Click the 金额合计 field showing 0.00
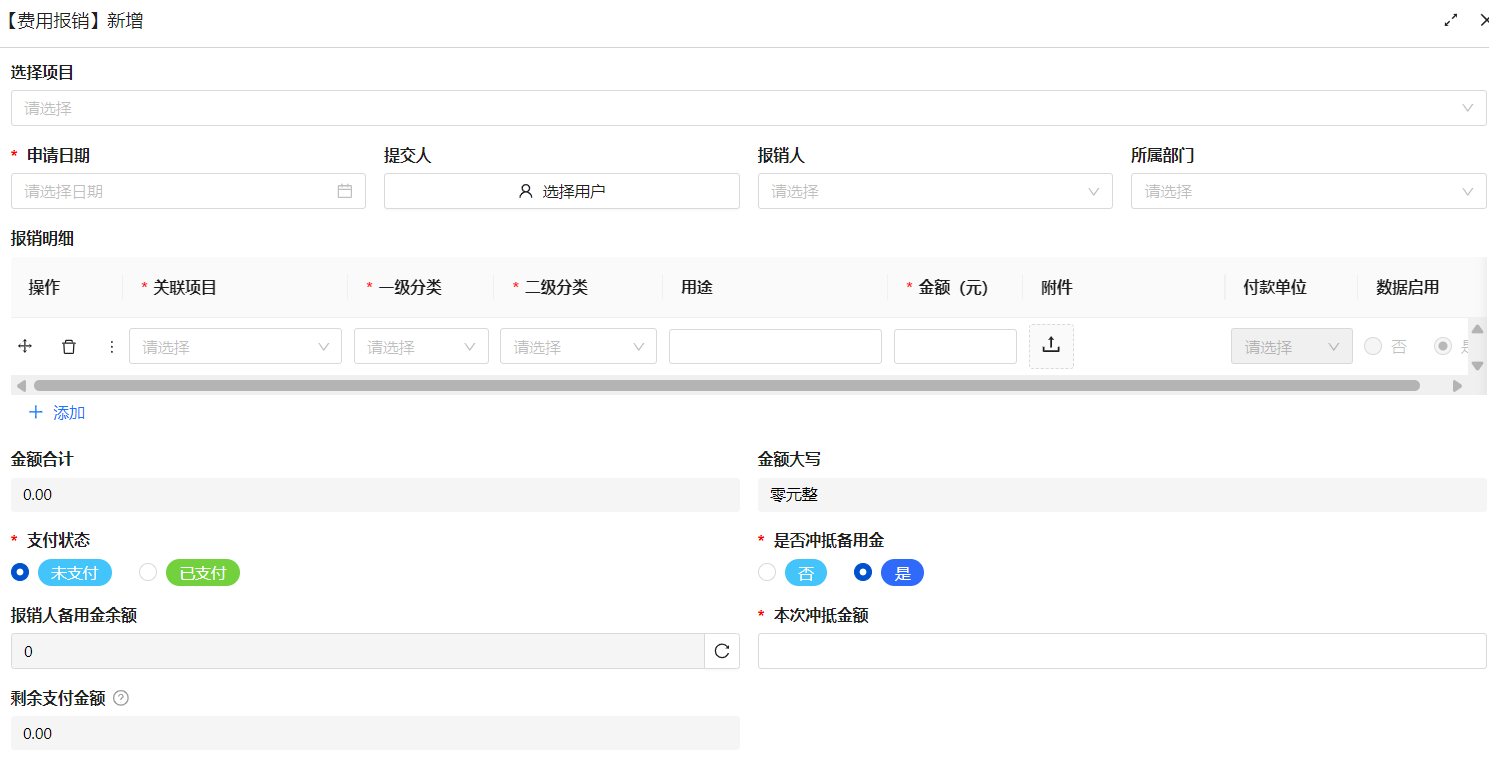 pos(375,494)
